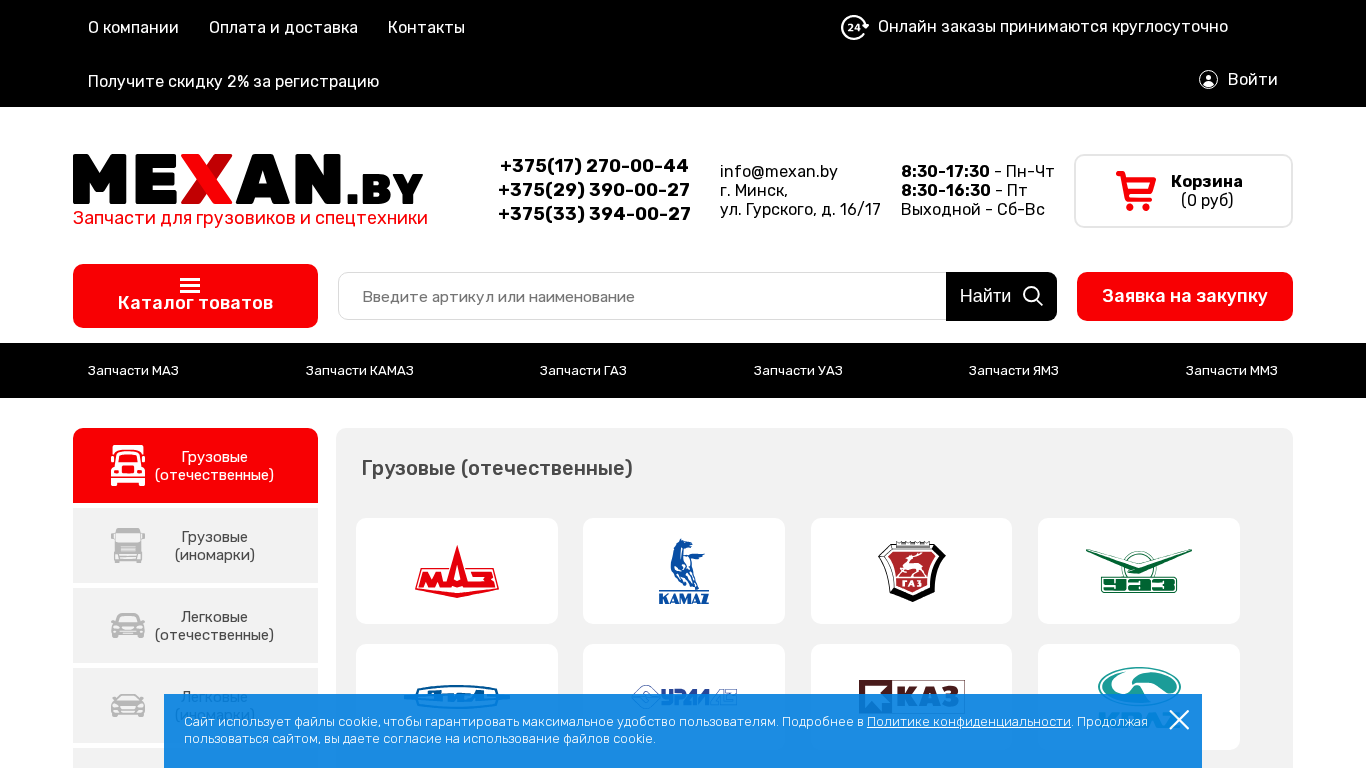This screenshot has width=1366, height=768.
Task: Click phone number +375(17) 270-00-44
Action: 594,166
